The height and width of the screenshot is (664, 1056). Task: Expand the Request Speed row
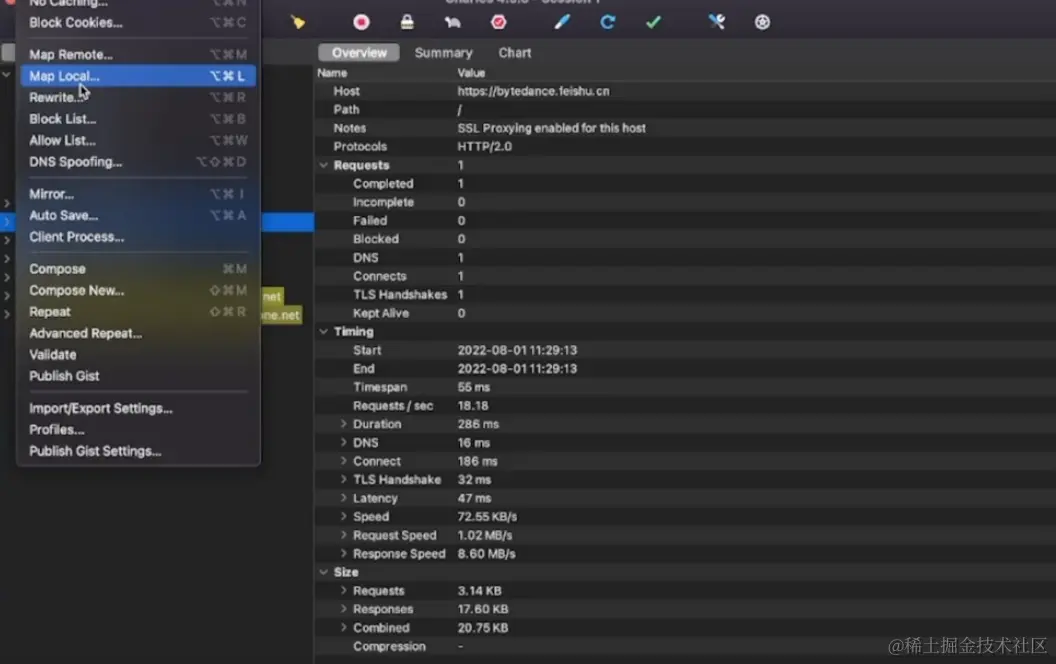coord(343,535)
